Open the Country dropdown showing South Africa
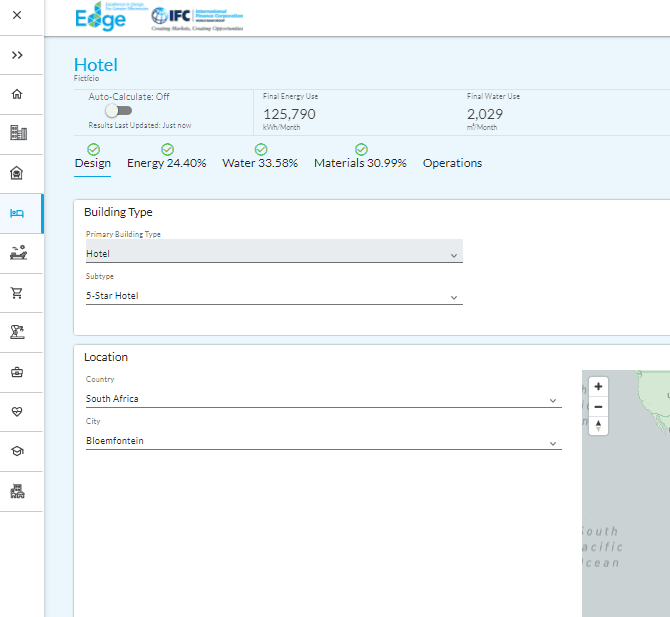 coord(323,399)
